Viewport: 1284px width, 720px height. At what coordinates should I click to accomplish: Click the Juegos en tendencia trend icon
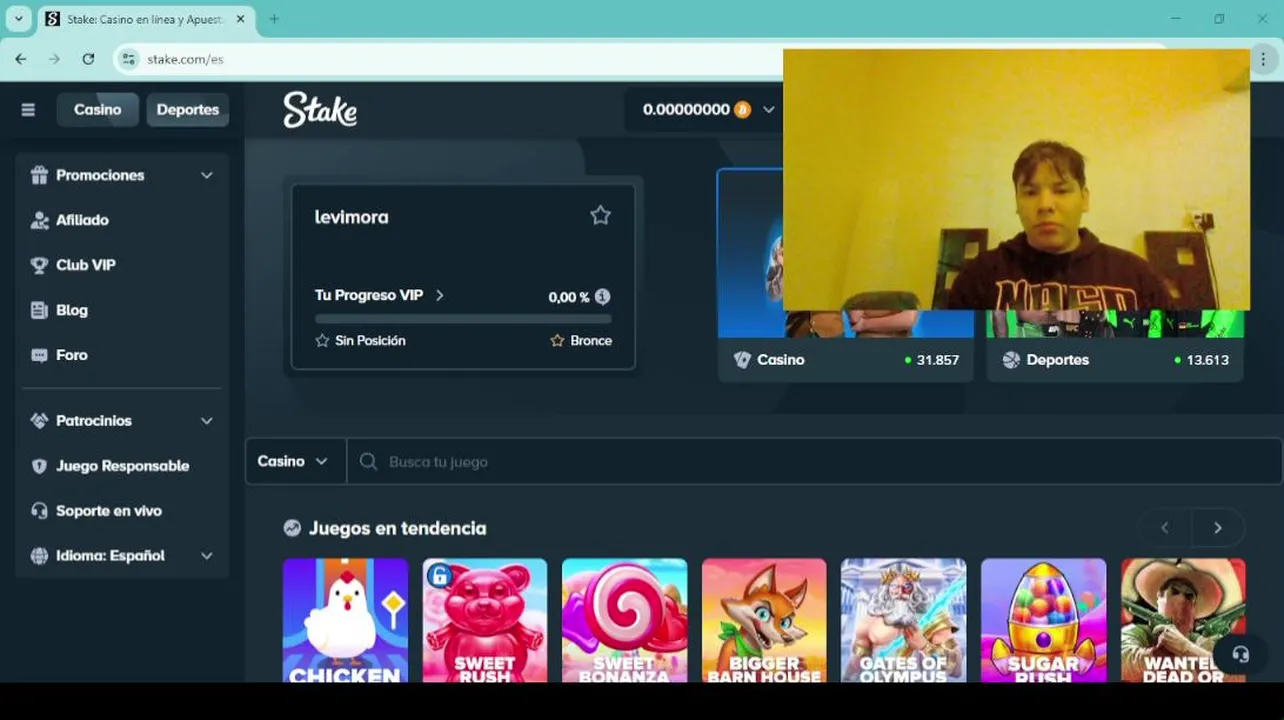tap(292, 528)
